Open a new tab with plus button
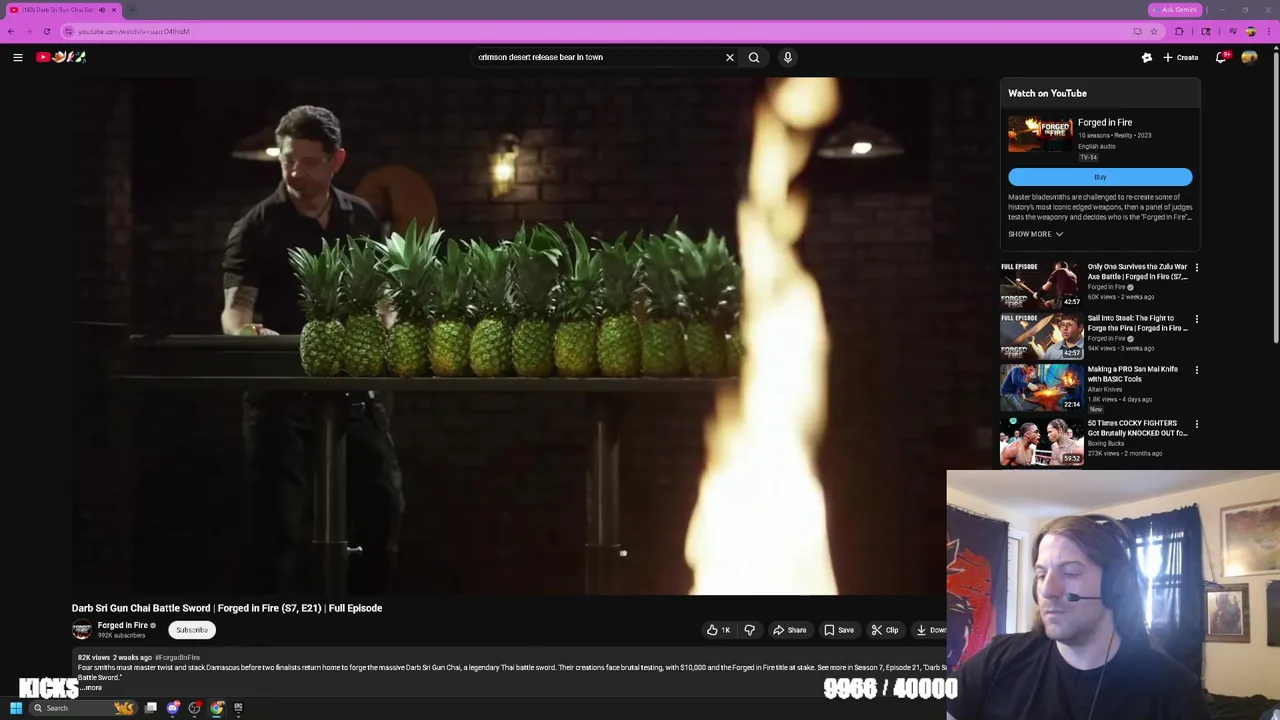The image size is (1280, 720). [132, 10]
